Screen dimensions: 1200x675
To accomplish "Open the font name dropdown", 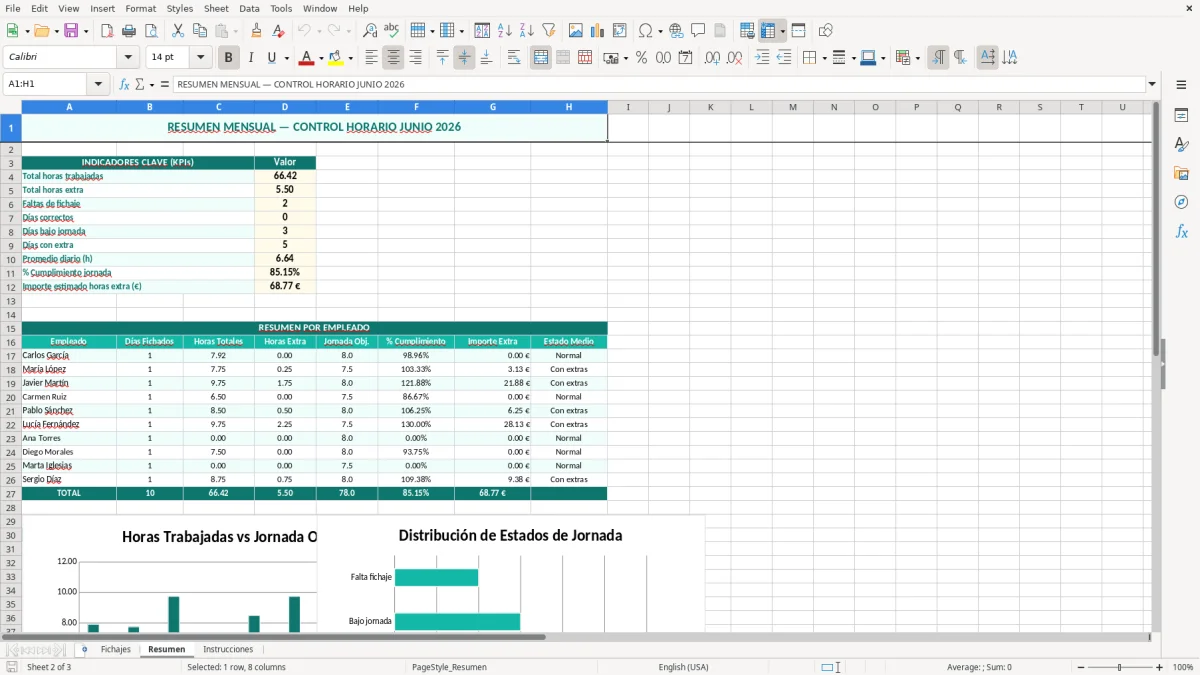I will point(128,58).
